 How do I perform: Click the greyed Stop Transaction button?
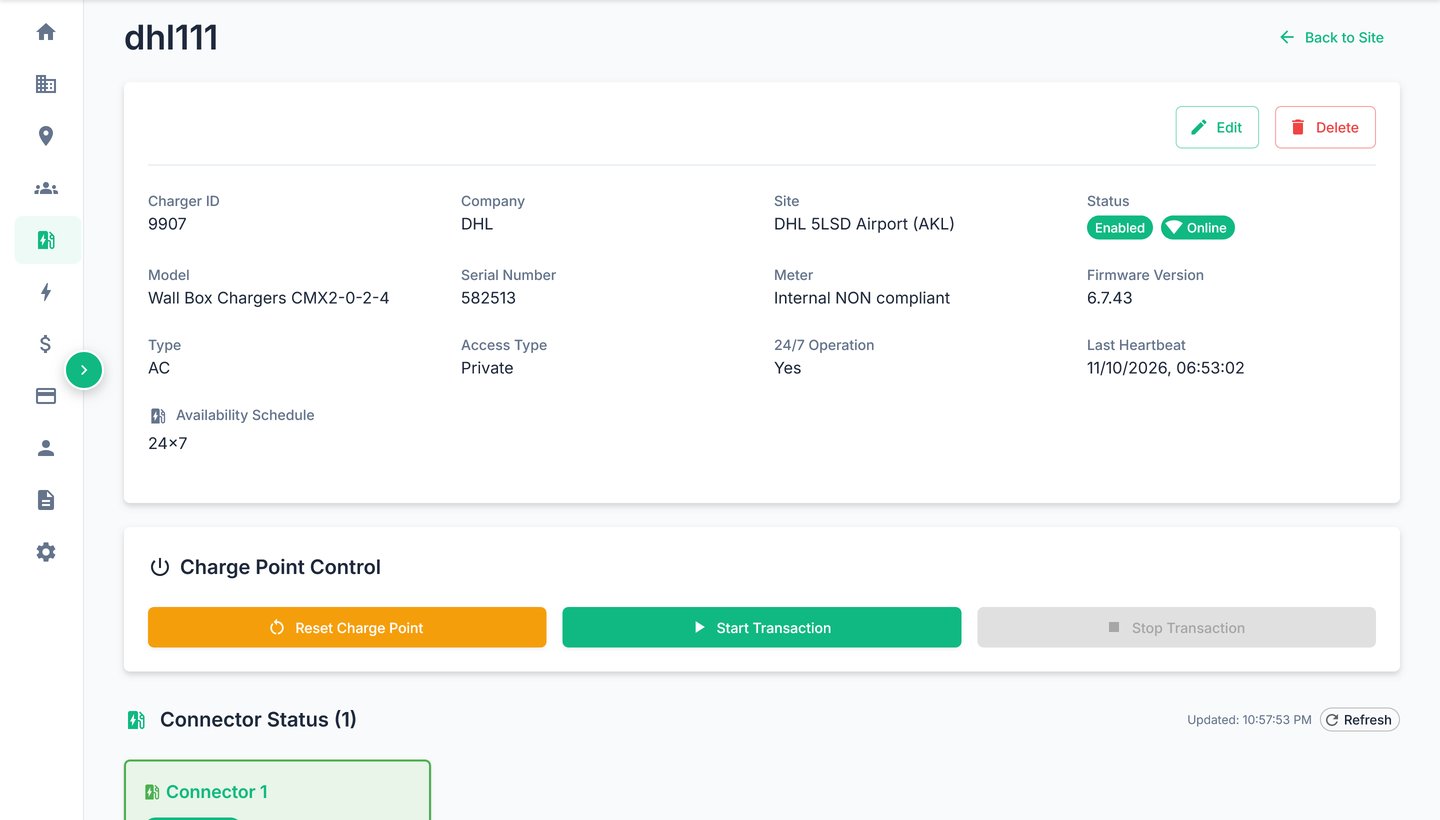[1176, 627]
